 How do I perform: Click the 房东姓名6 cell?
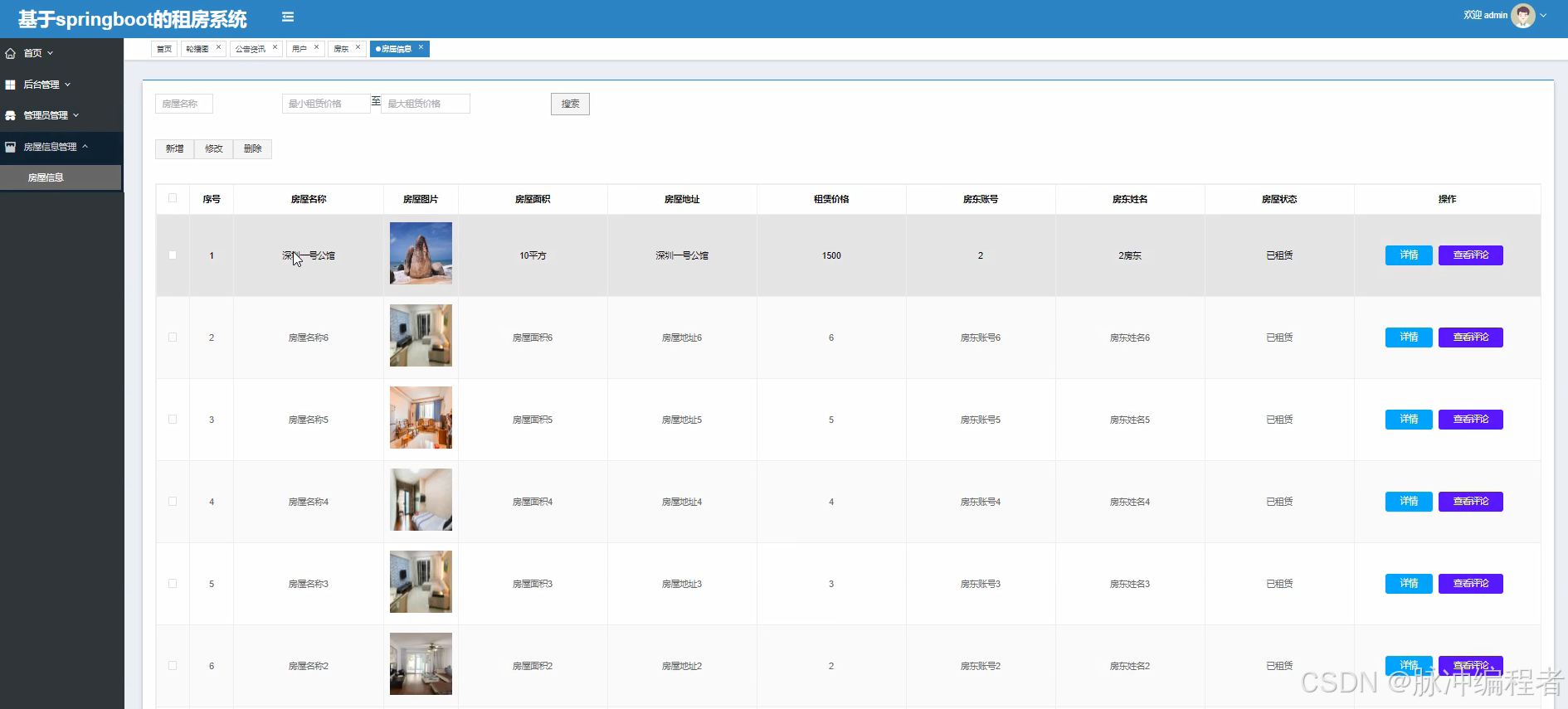click(x=1130, y=338)
